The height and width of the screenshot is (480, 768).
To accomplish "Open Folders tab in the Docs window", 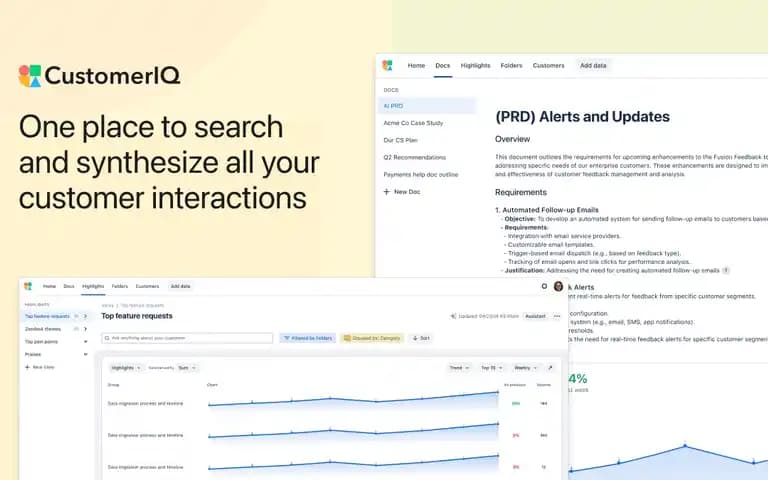I will click(x=511, y=65).
